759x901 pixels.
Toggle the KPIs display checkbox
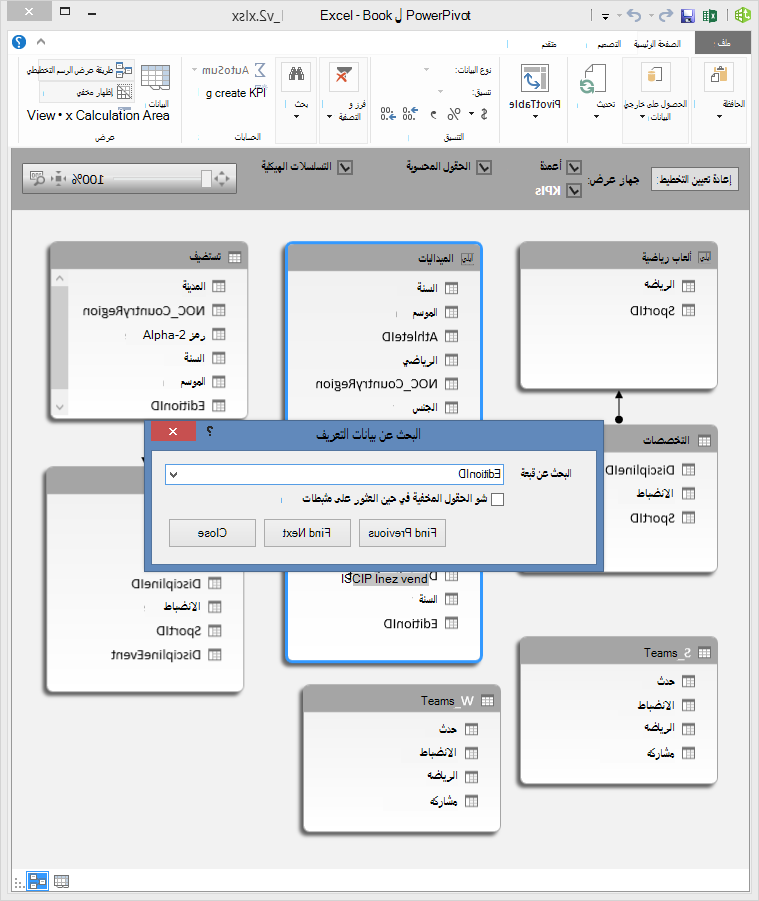574,190
